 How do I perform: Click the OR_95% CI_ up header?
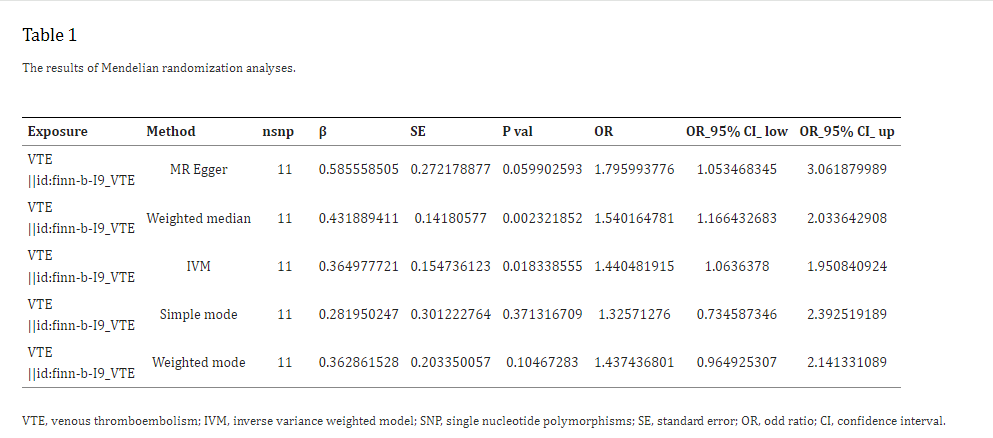point(847,132)
